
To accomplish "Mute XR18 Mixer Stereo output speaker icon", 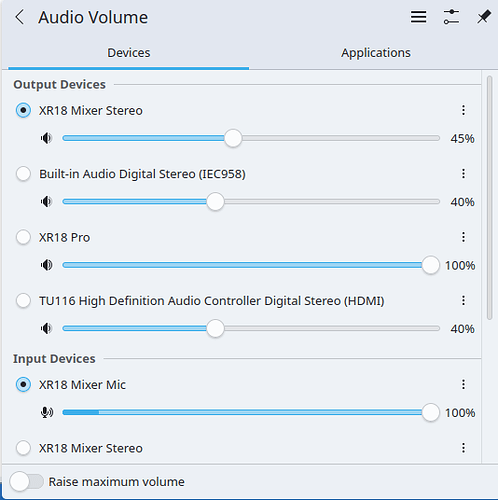I will 47,138.
